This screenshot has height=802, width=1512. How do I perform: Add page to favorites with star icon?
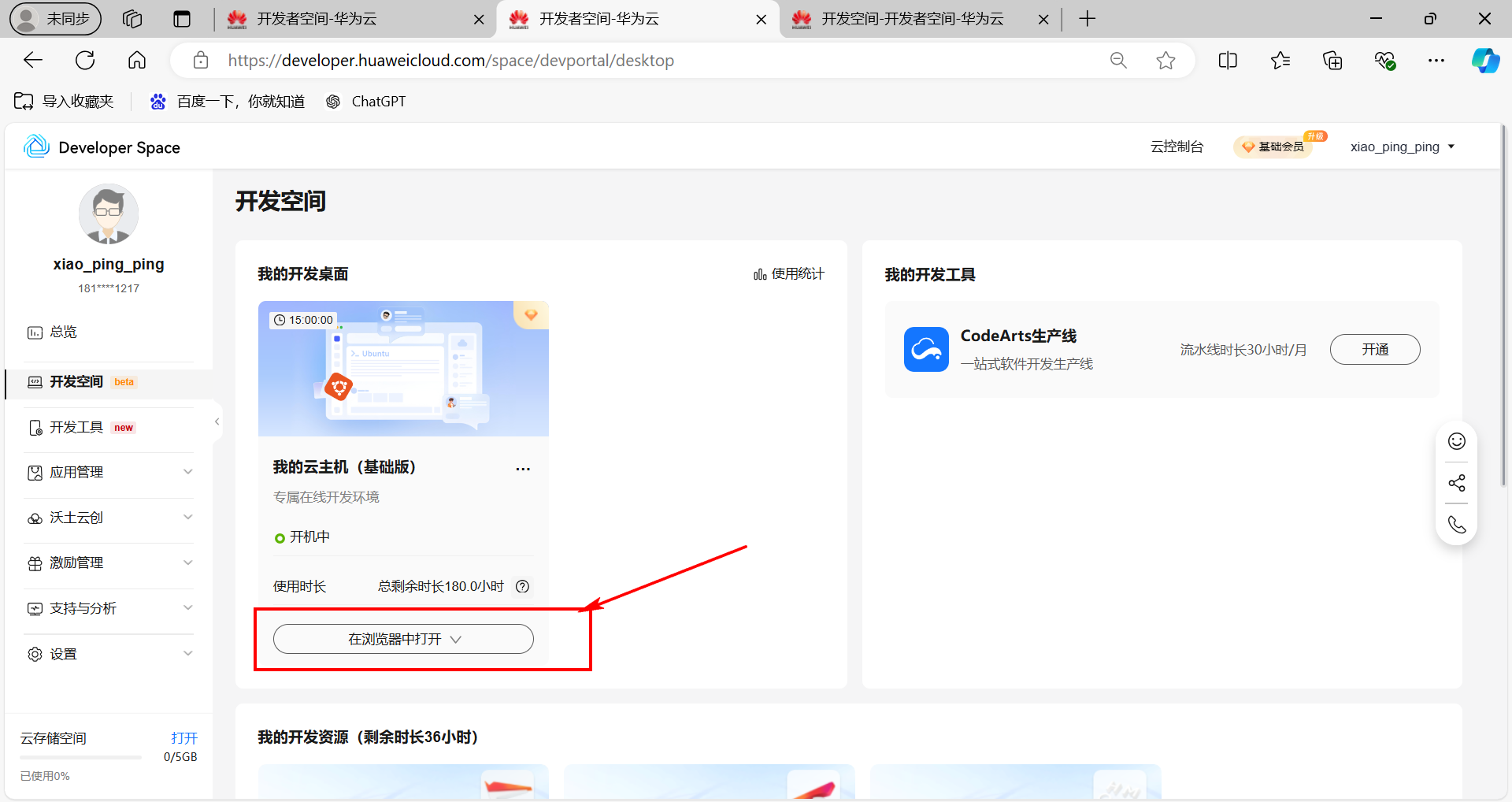pyautogui.click(x=1165, y=61)
